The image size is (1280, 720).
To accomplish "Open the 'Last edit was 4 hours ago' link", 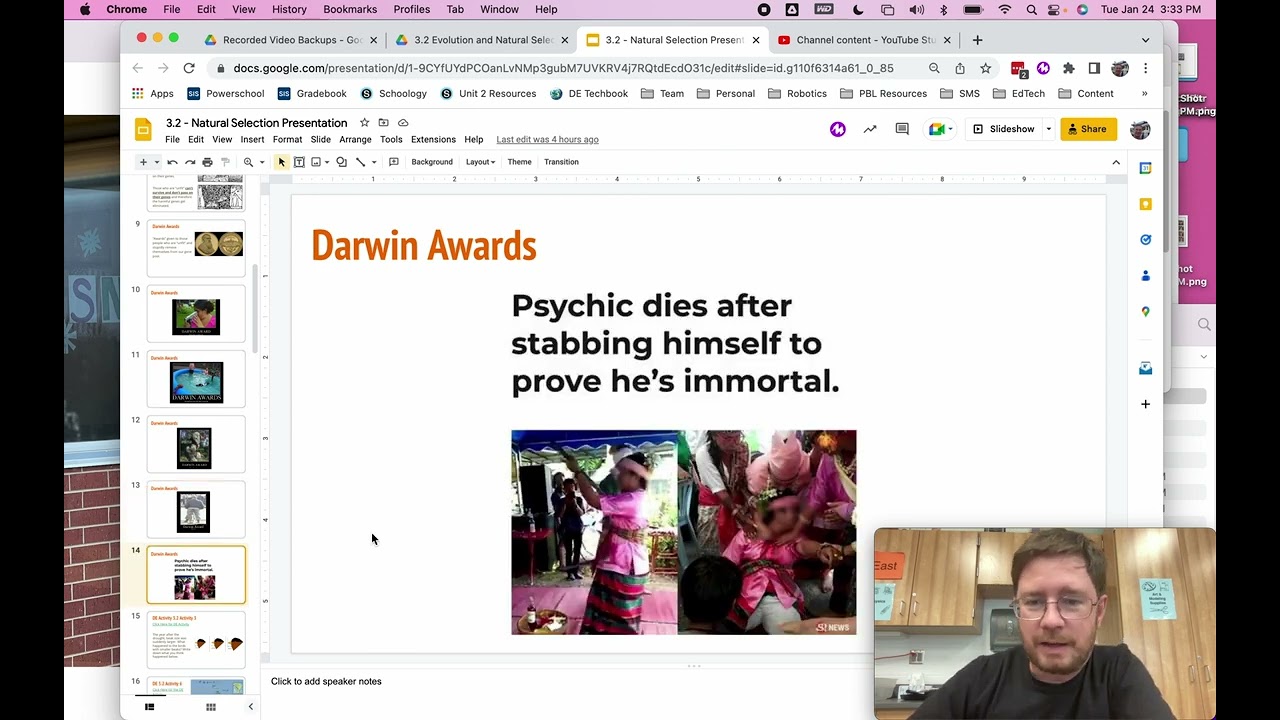I will [x=547, y=140].
